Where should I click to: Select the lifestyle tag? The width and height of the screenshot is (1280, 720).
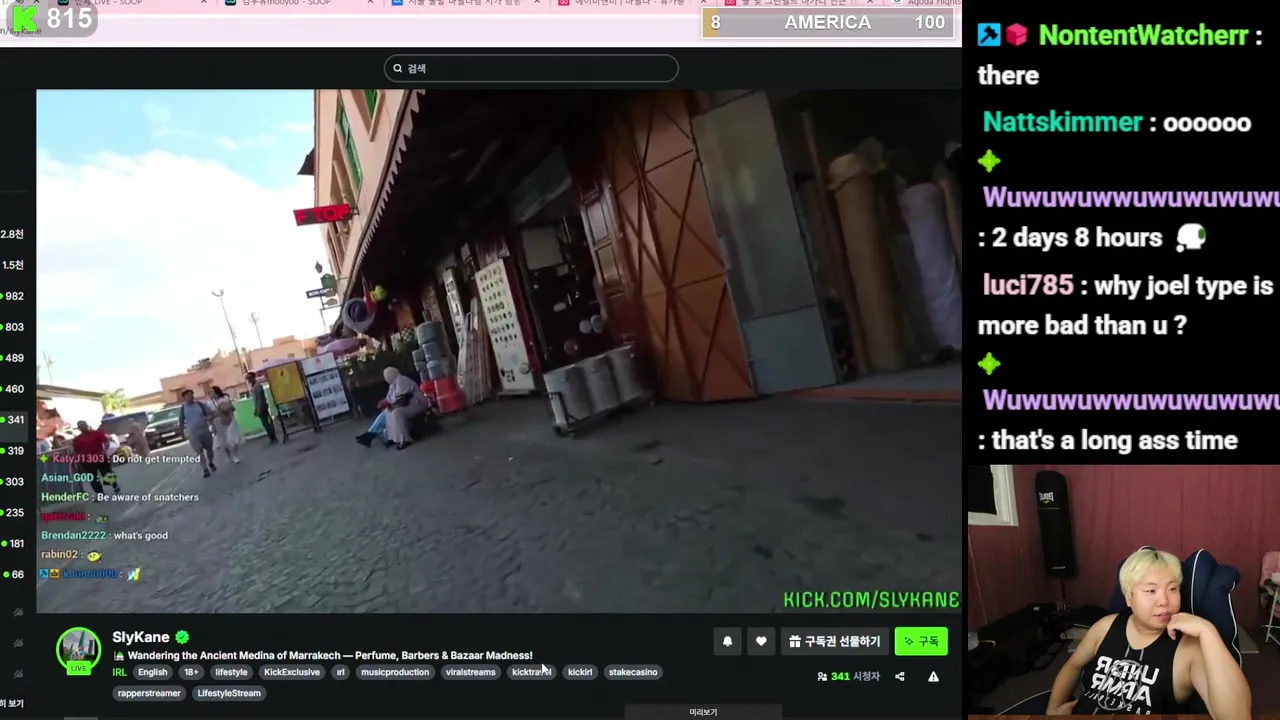pyautogui.click(x=231, y=672)
